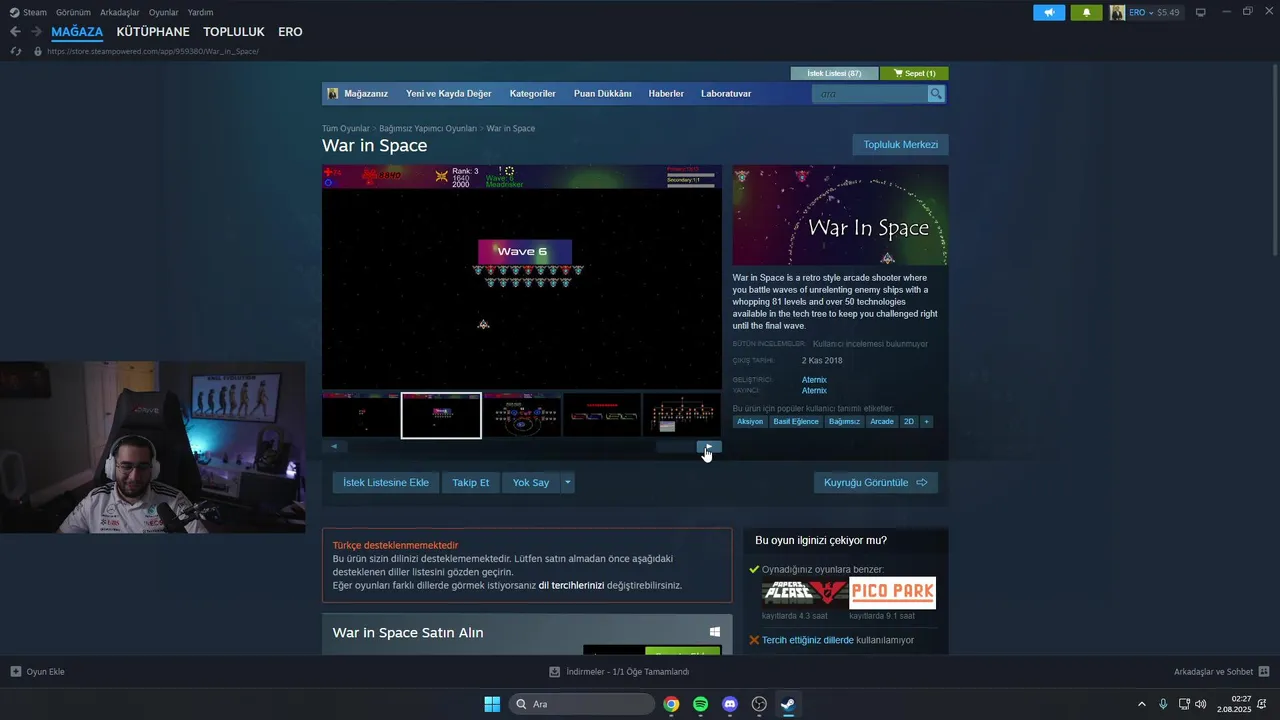This screenshot has height=720, width=1280.
Task: Open Yeni ve Kayda Değer menu
Action: click(449, 93)
